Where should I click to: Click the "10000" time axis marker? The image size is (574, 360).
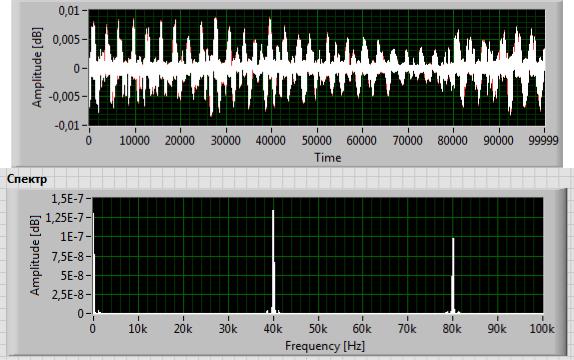pos(135,140)
